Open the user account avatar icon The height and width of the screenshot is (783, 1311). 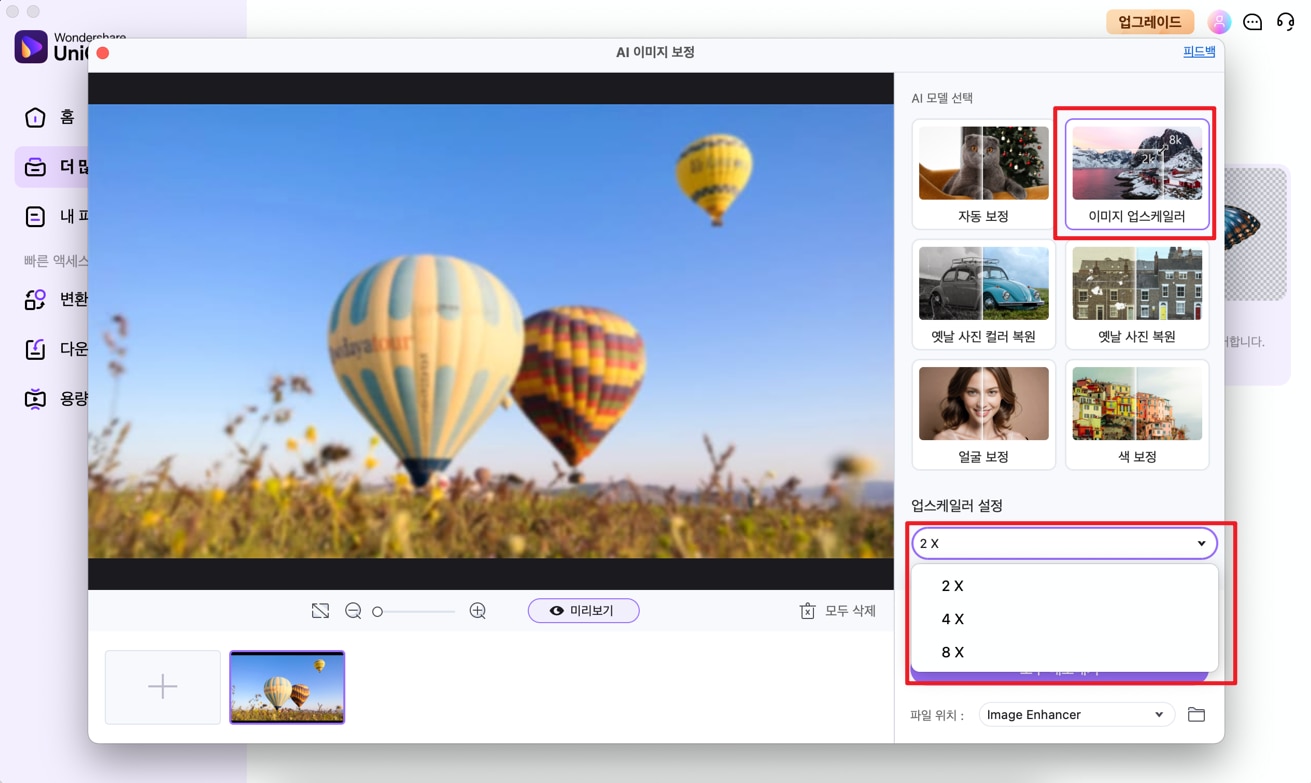pyautogui.click(x=1219, y=21)
